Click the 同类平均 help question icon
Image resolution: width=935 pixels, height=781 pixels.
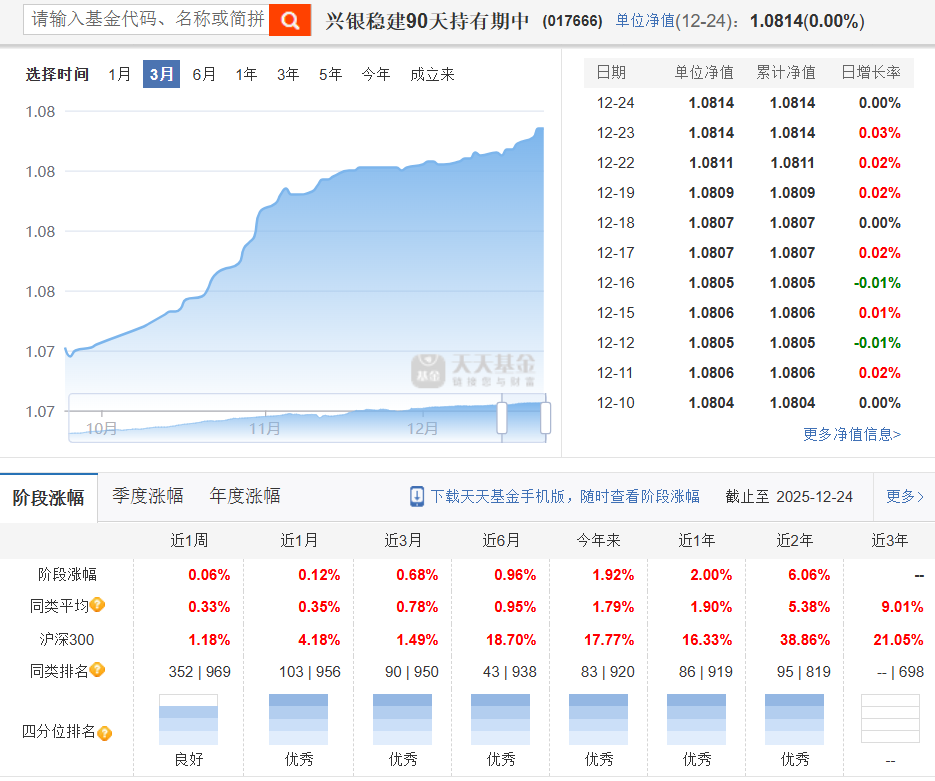[98, 605]
